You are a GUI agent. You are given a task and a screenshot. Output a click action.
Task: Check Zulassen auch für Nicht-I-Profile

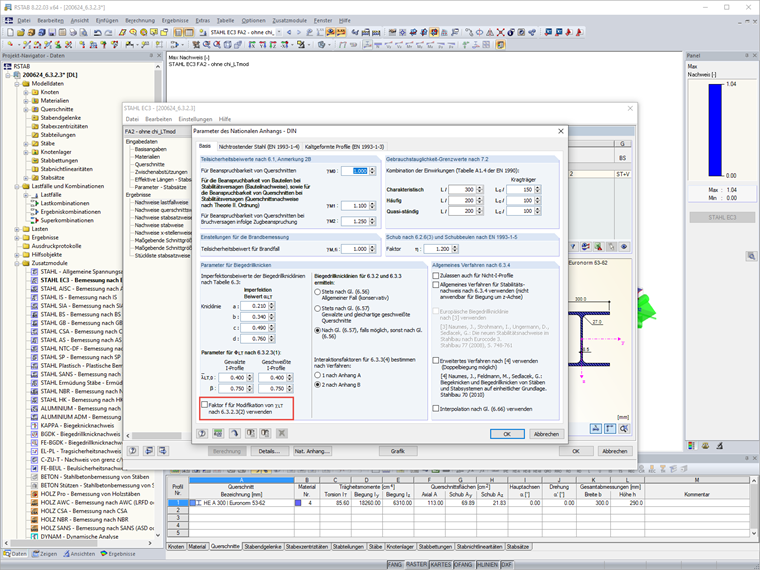(435, 273)
